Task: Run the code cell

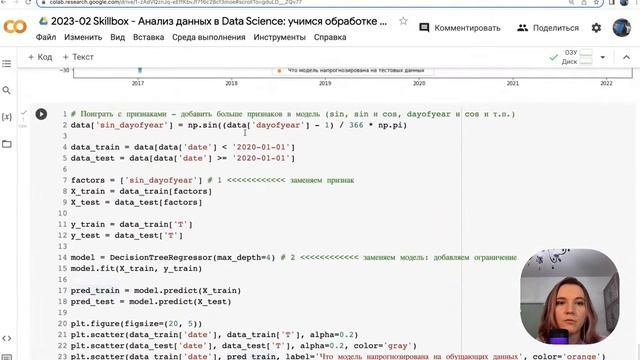Action: (x=41, y=114)
